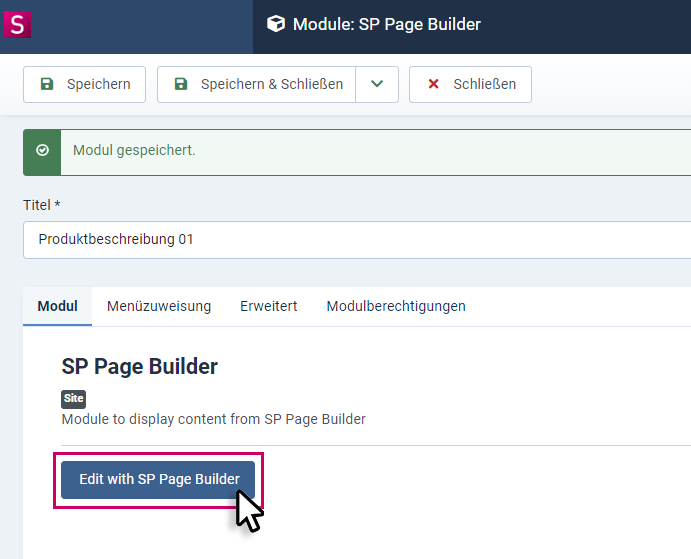Viewport: 691px width, 559px height.
Task: Click the Site badge label
Action: pos(73,399)
